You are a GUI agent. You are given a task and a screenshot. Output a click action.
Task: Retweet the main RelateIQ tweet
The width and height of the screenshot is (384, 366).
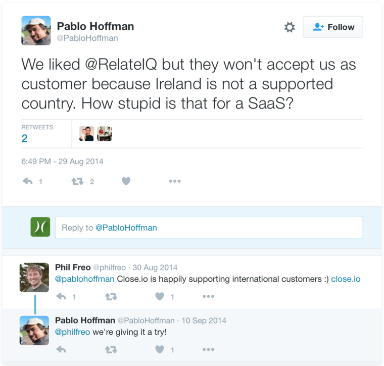pyautogui.click(x=77, y=181)
